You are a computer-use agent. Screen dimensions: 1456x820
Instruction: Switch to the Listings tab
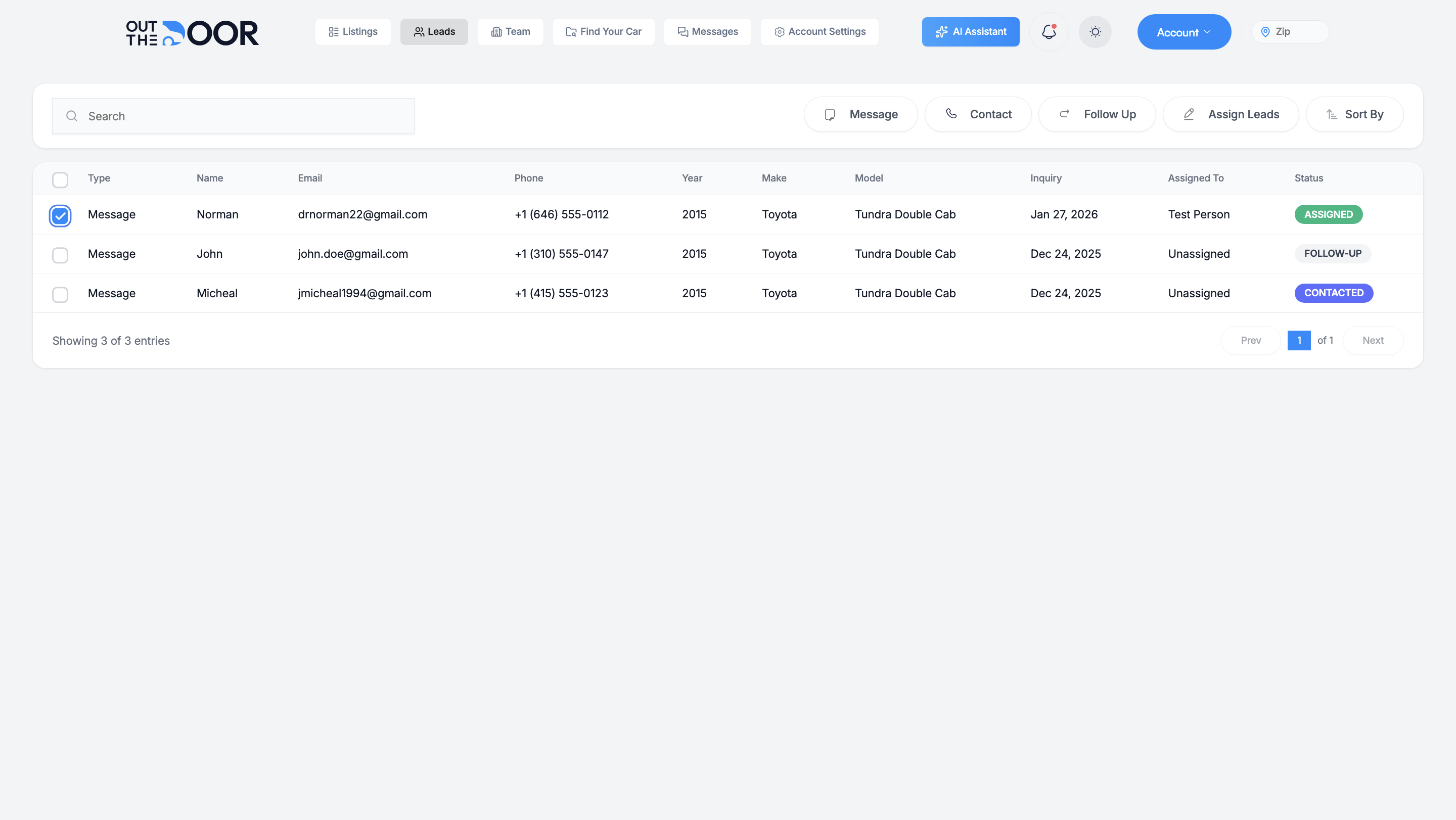point(353,32)
